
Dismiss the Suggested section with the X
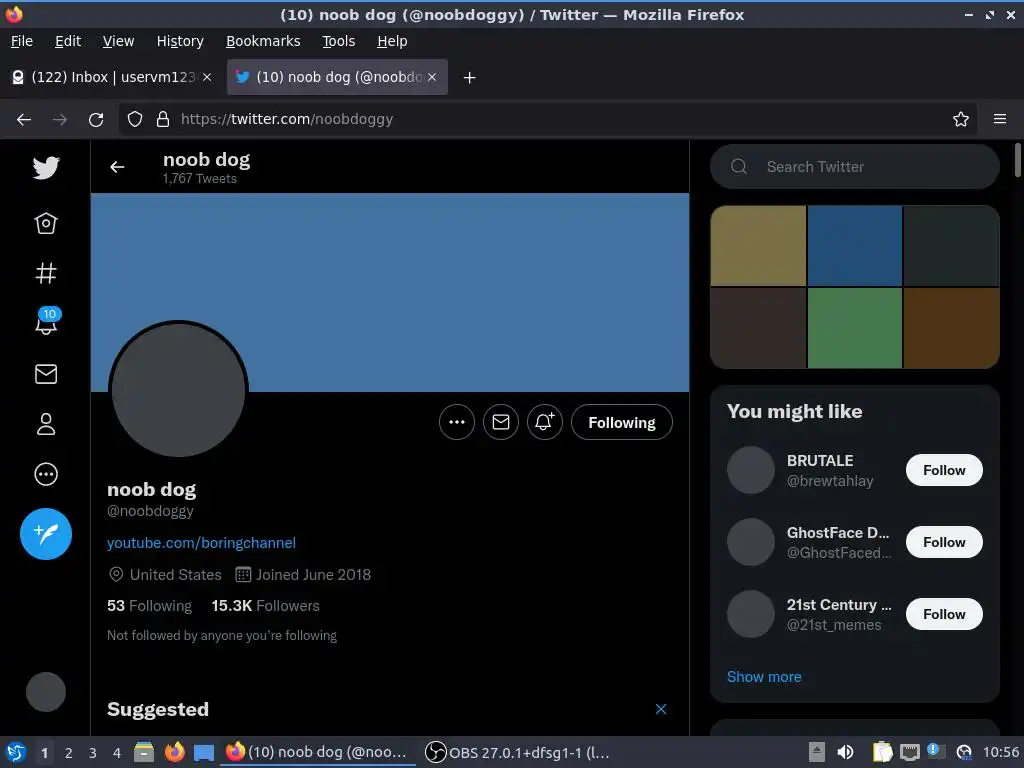click(661, 709)
